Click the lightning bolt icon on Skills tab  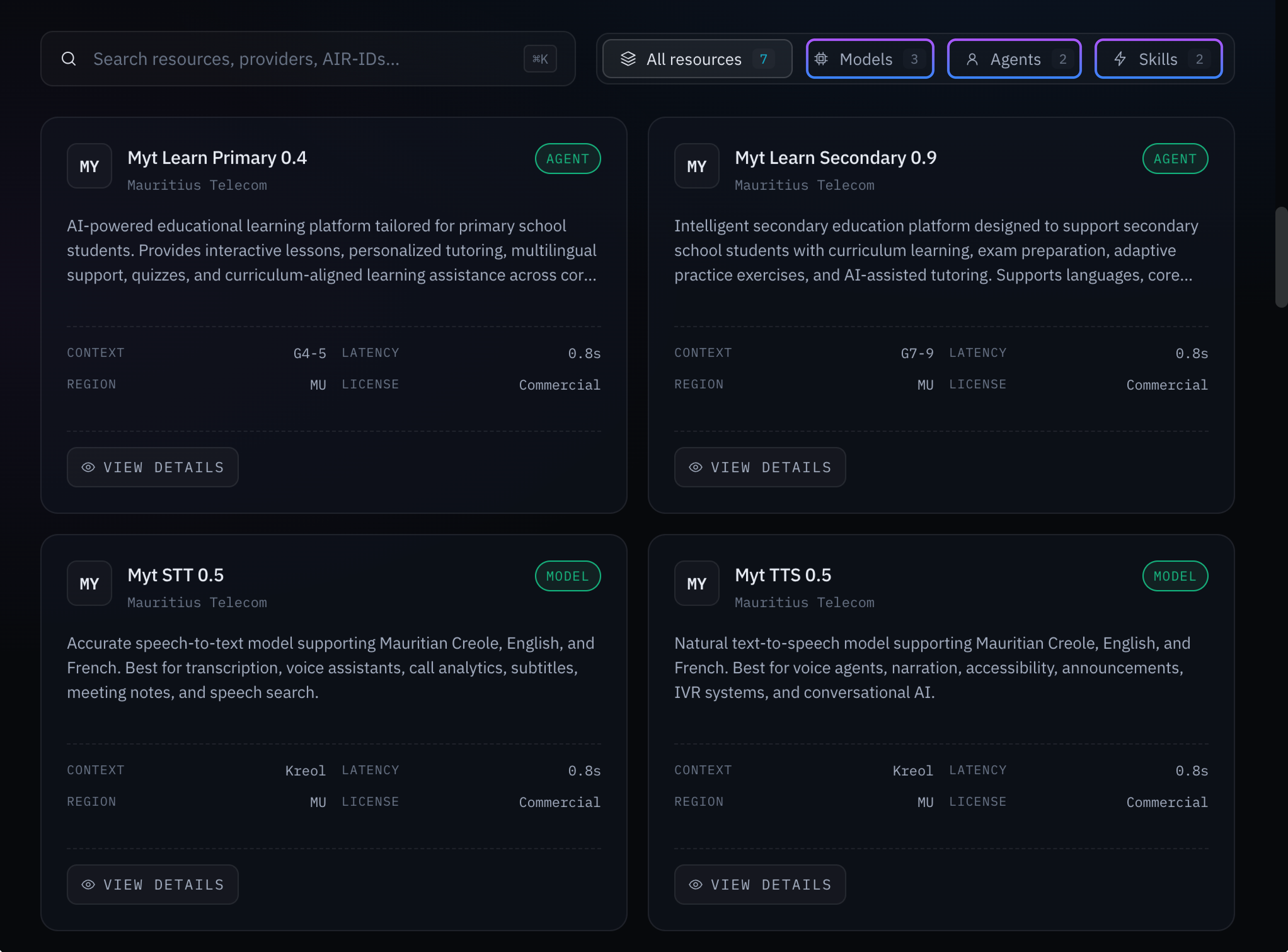point(1120,59)
